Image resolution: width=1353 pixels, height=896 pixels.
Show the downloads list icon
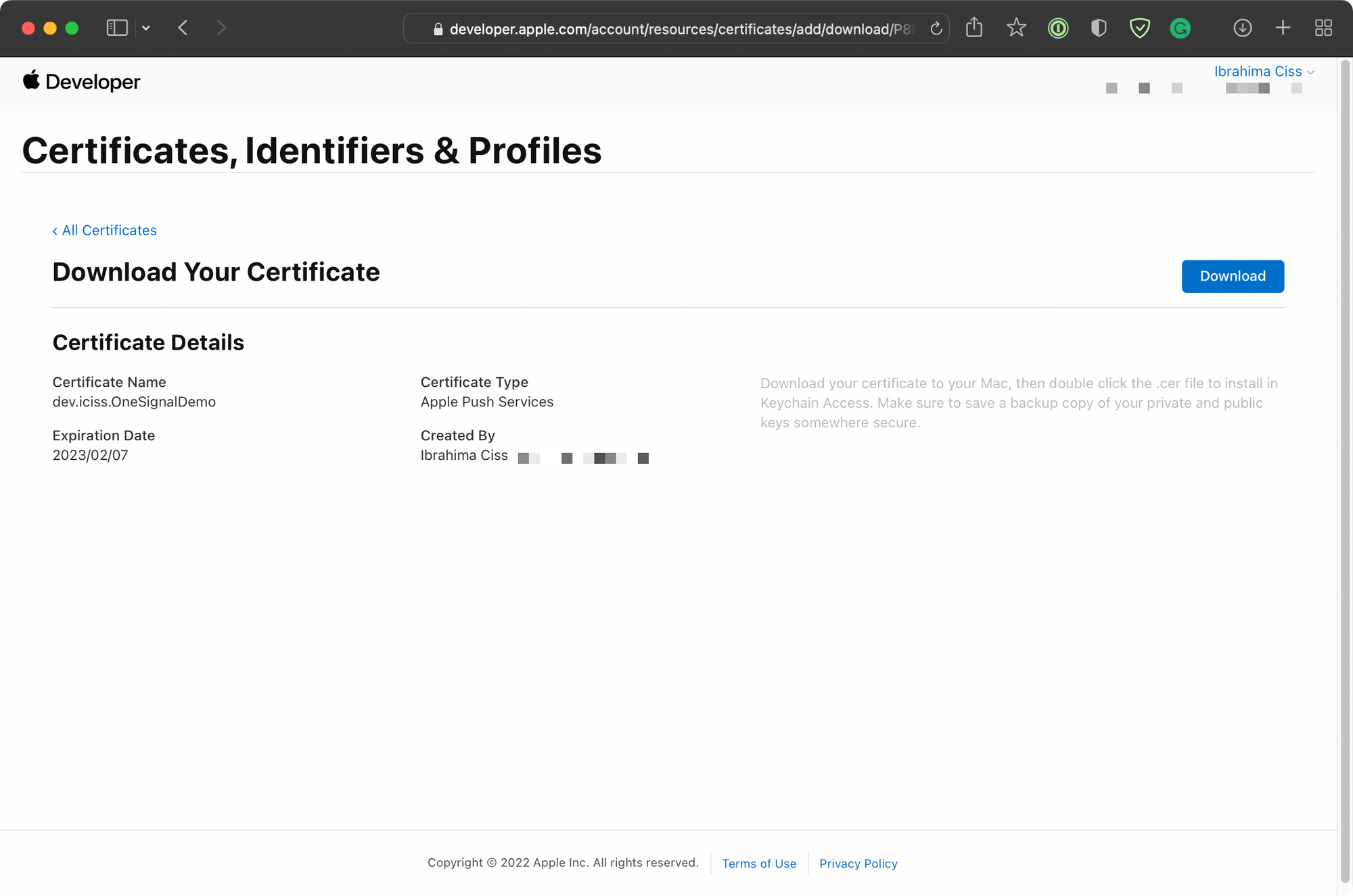coord(1243,28)
